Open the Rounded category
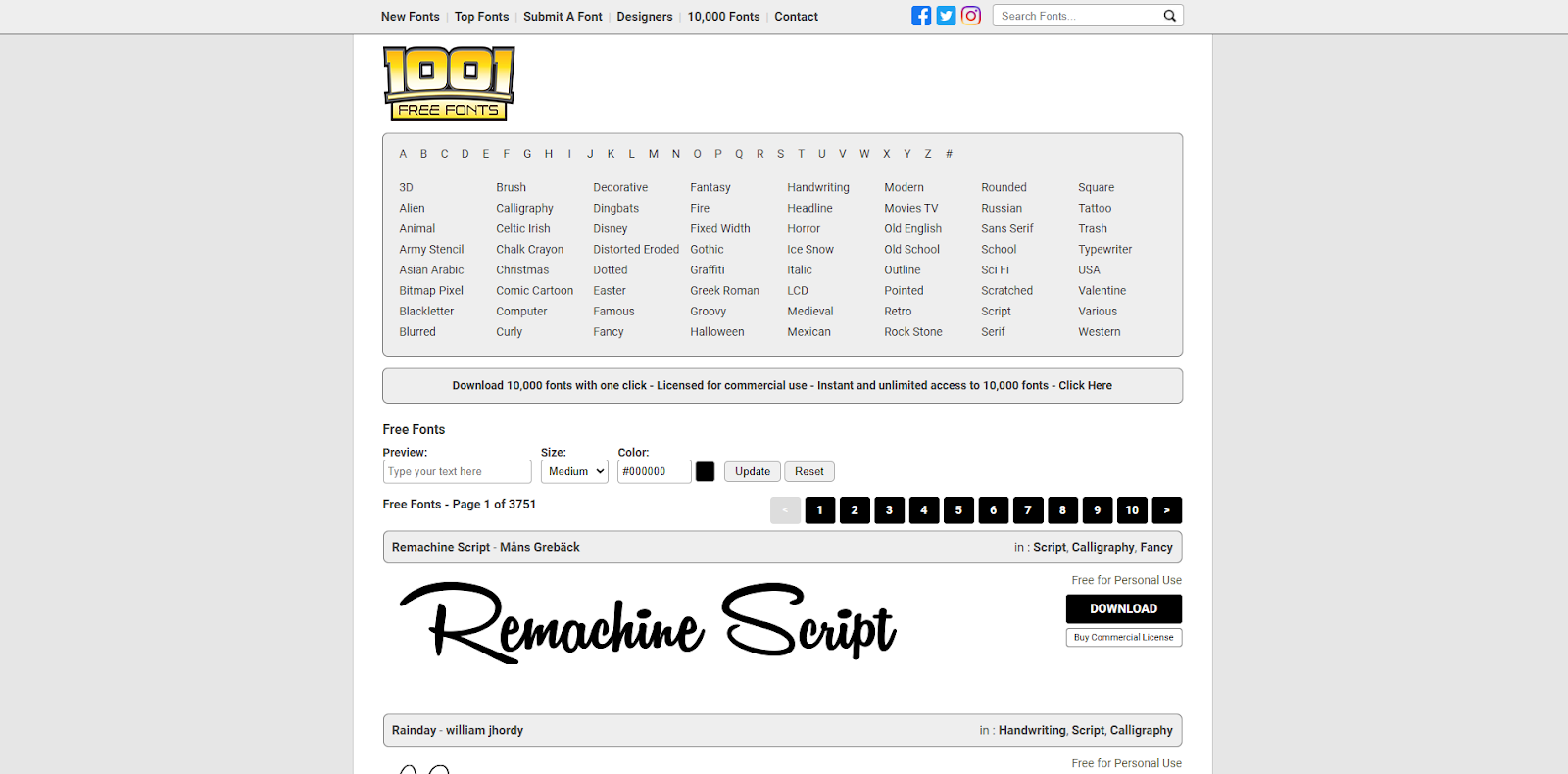Screen dimensions: 1568x774 (x=1004, y=187)
